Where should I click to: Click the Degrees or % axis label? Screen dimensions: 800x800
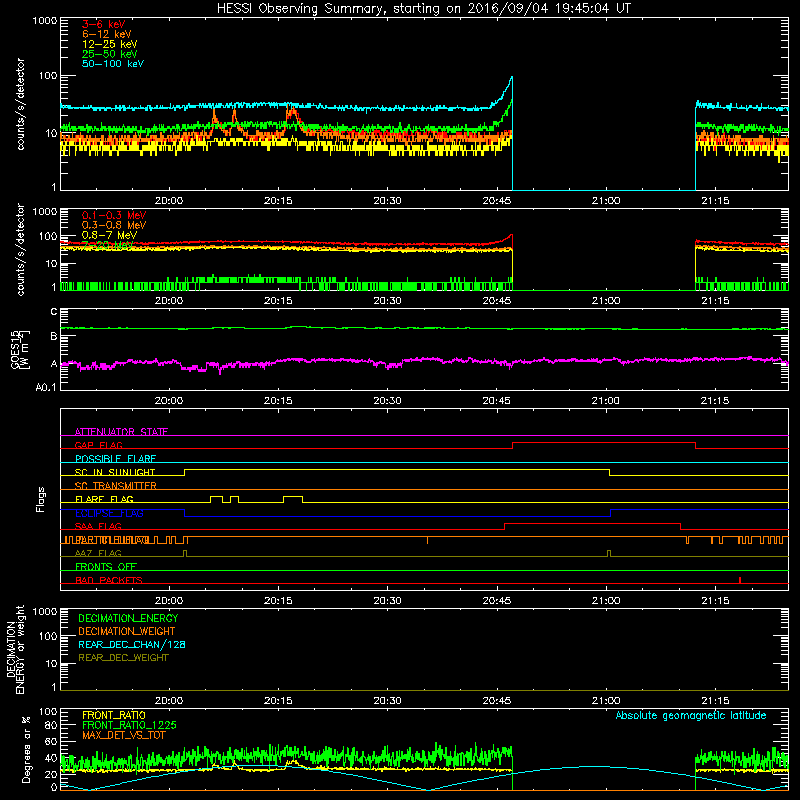(26, 749)
